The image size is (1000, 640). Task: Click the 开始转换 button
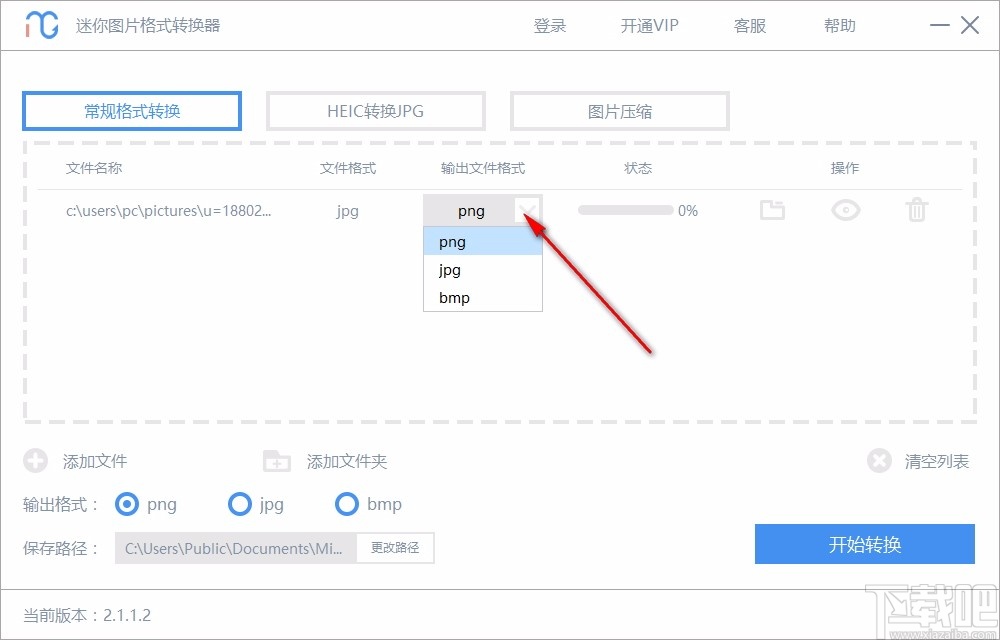[x=864, y=544]
